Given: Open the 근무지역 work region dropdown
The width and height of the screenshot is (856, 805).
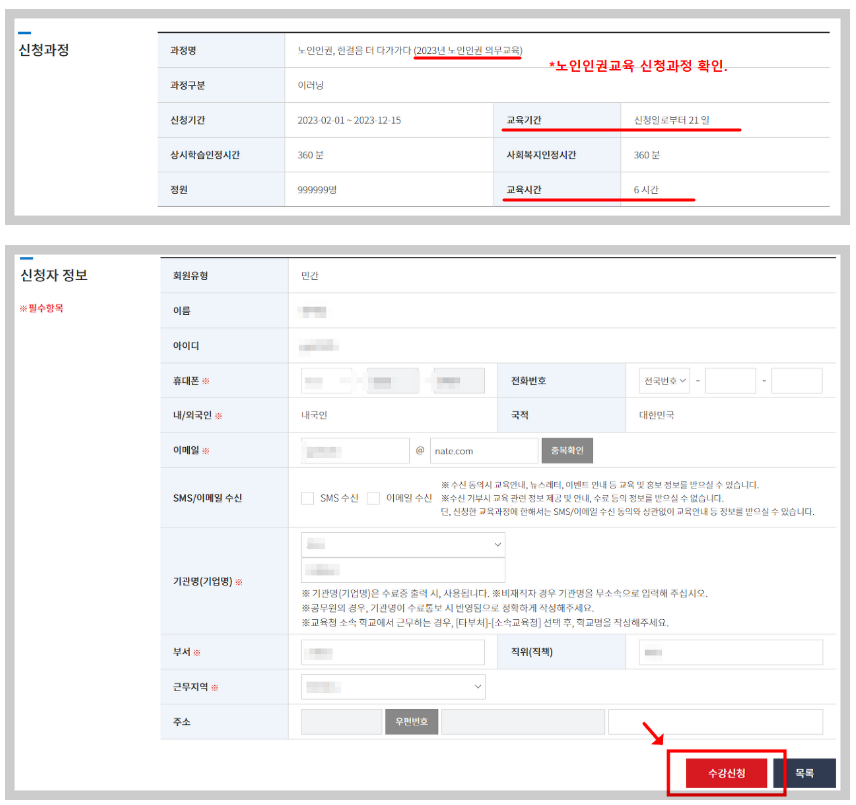Looking at the screenshot, I should tap(393, 687).
